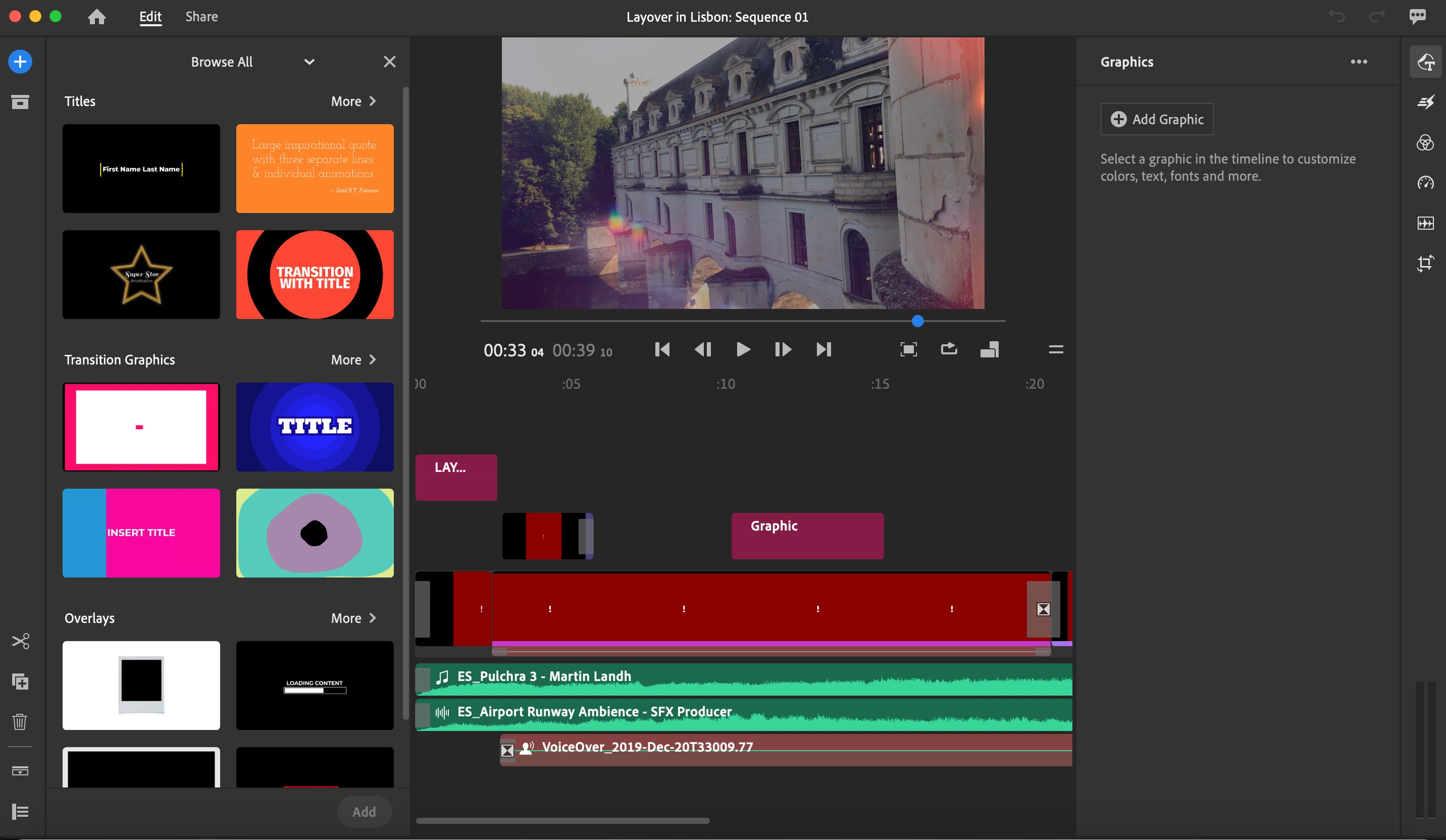Click the blue plus add media button
1446x840 pixels.
point(20,62)
